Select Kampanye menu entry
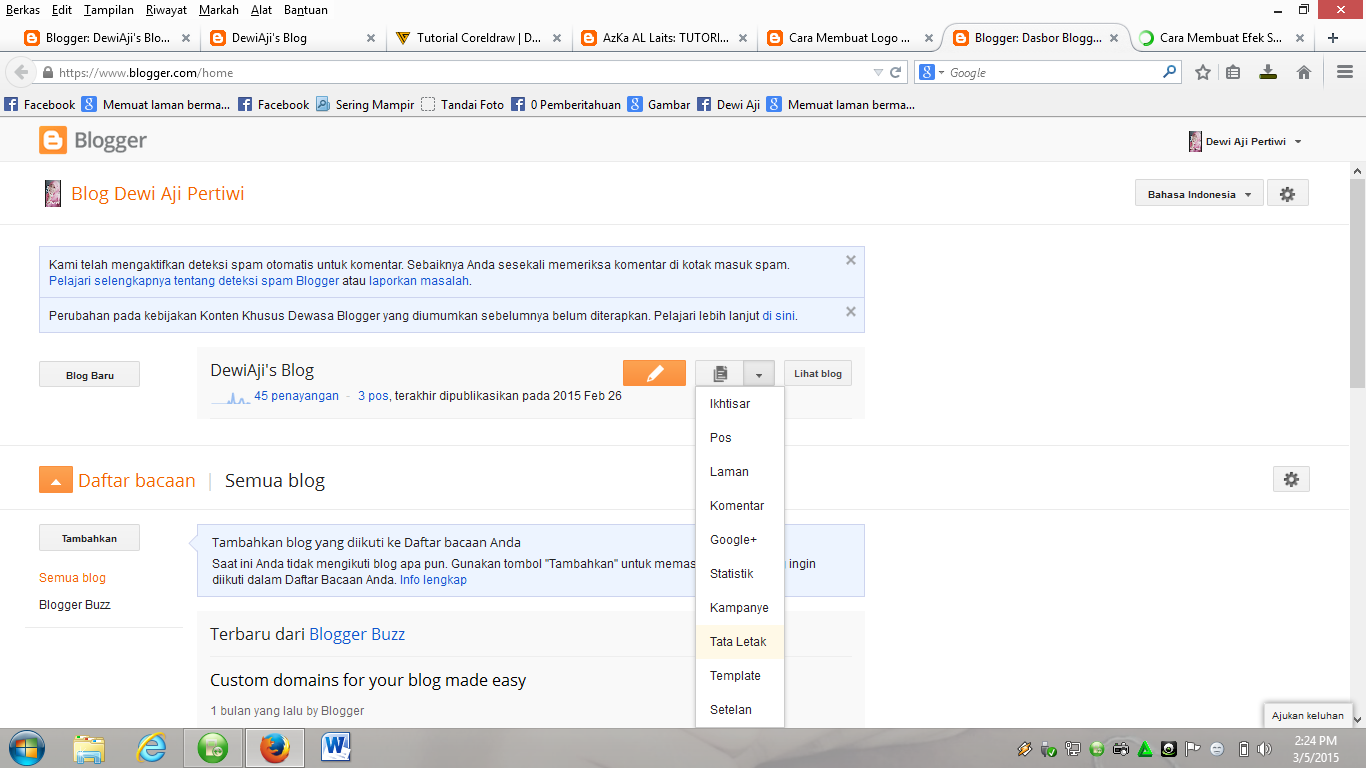 (x=740, y=608)
